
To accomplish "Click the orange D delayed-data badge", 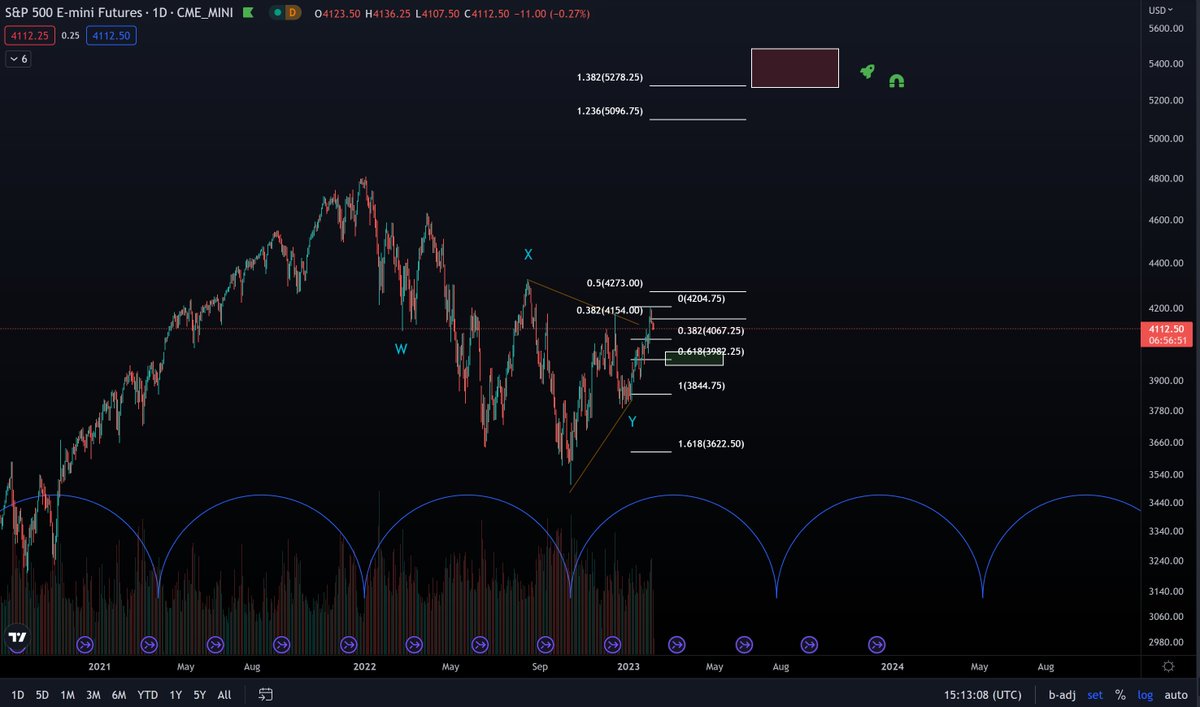I will click(x=291, y=13).
